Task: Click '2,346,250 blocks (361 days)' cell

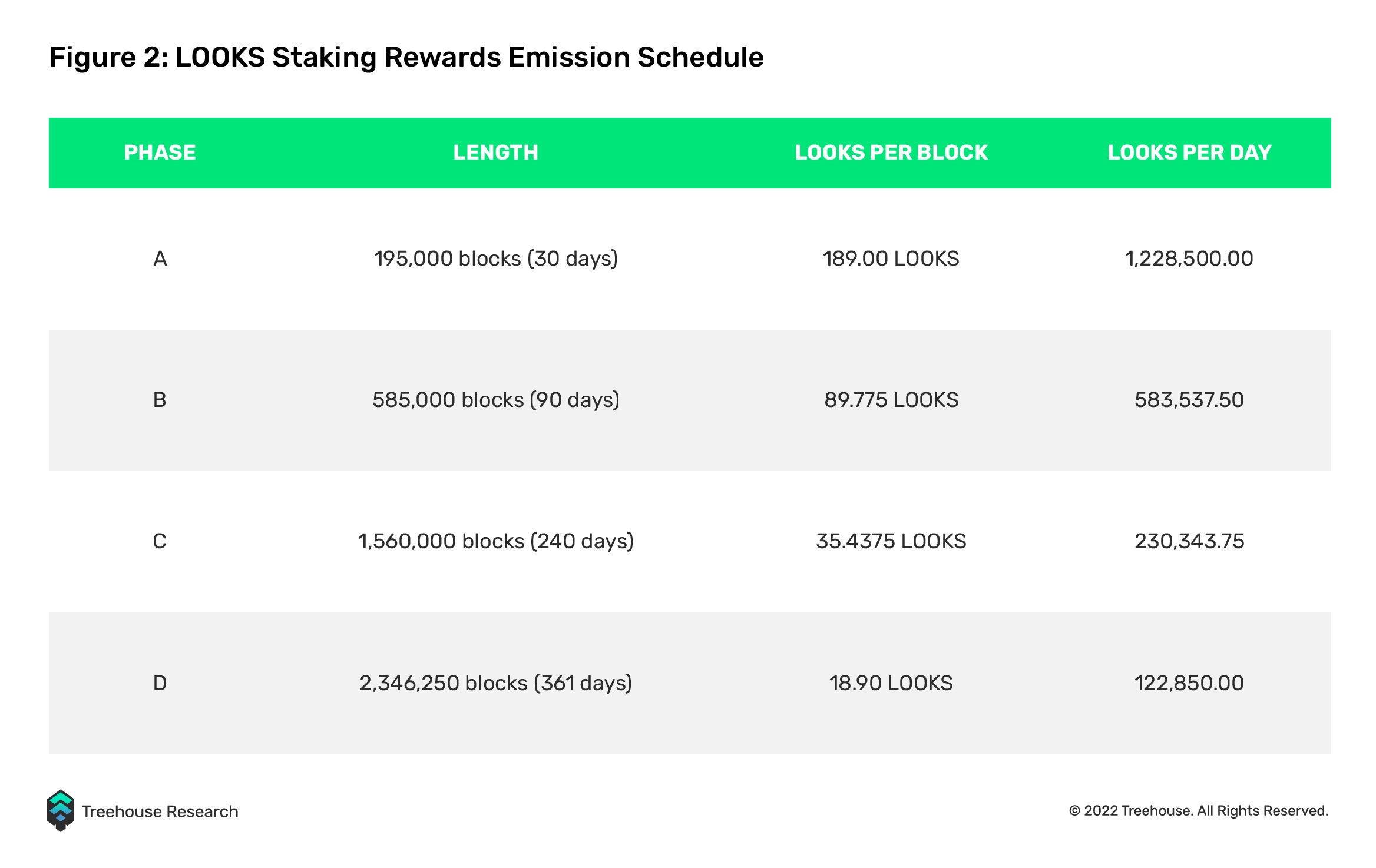Action: [496, 683]
